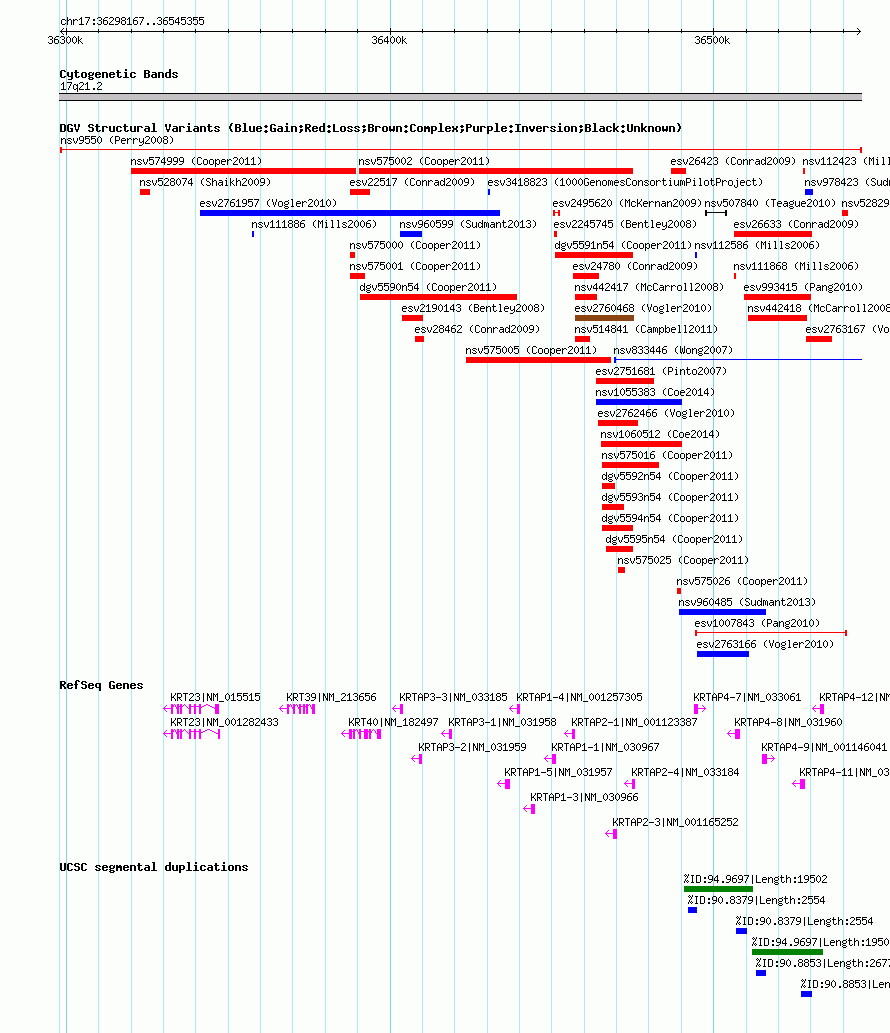
Task: Open the KRTAP2-4|NM_033184 gene arrow
Action: [630, 785]
